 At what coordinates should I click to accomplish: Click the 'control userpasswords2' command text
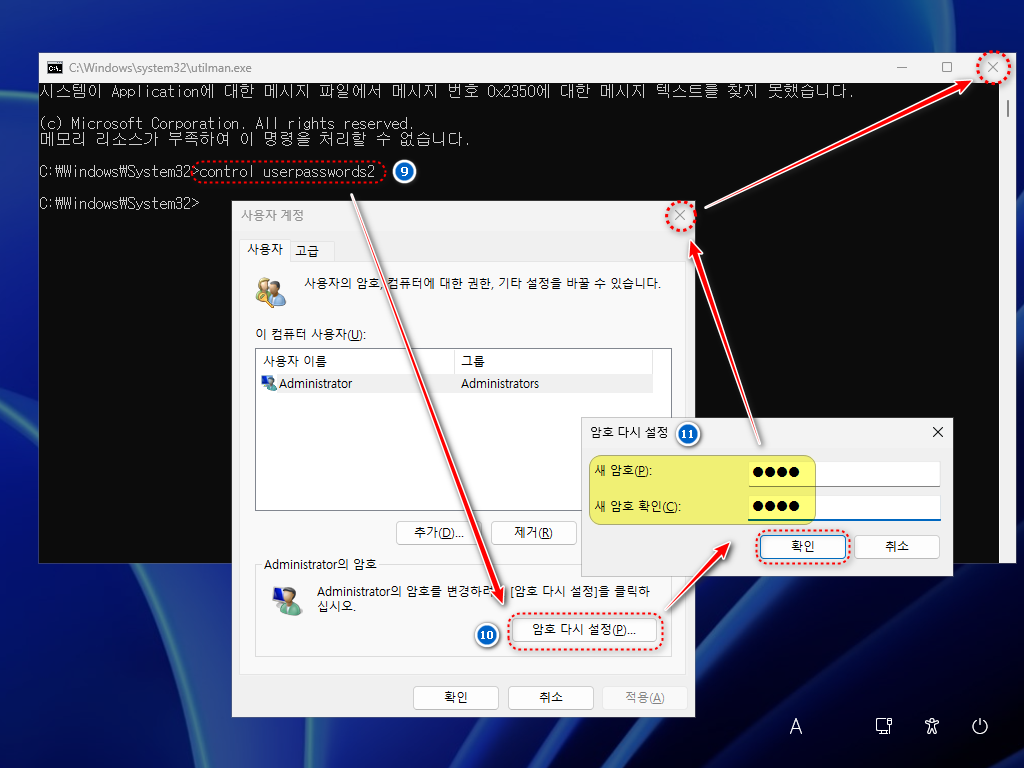pos(287,172)
